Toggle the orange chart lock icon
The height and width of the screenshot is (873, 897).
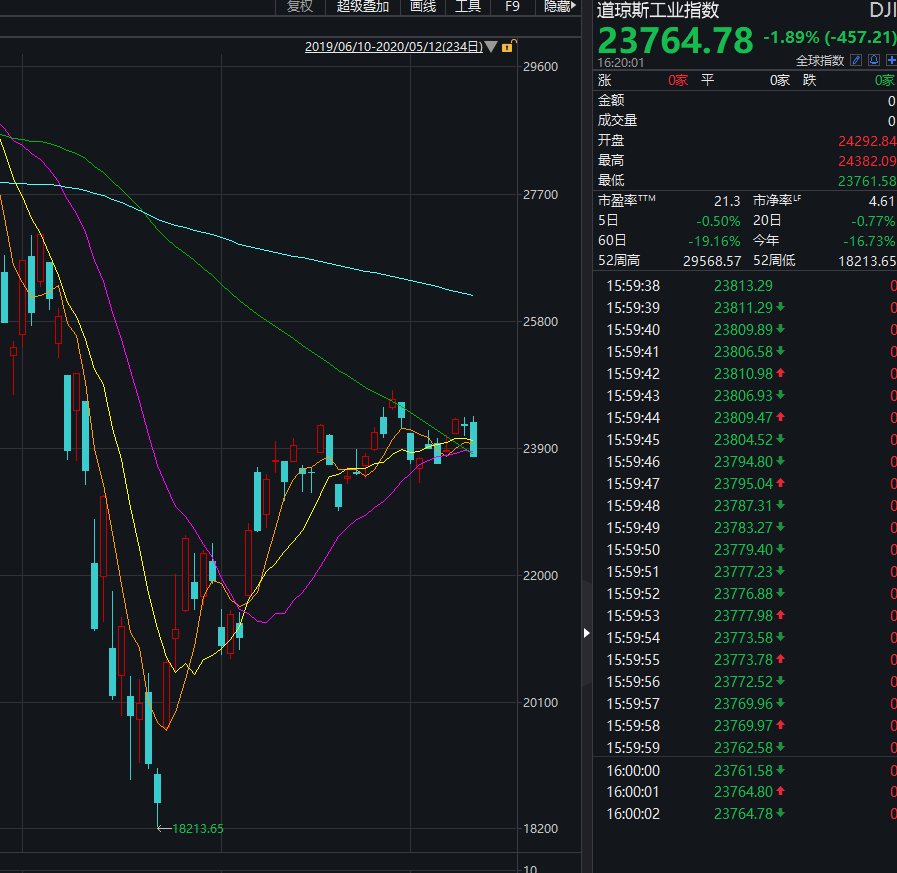pyautogui.click(x=507, y=47)
